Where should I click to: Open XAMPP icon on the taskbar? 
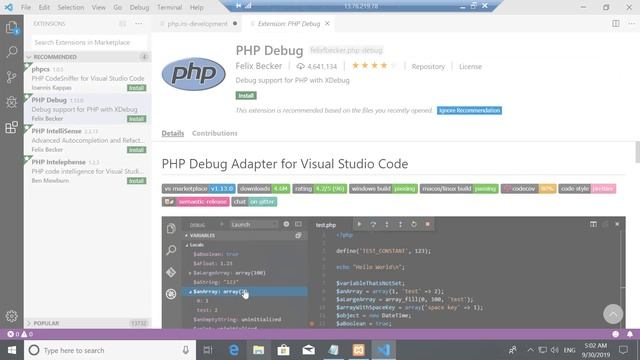[358, 350]
